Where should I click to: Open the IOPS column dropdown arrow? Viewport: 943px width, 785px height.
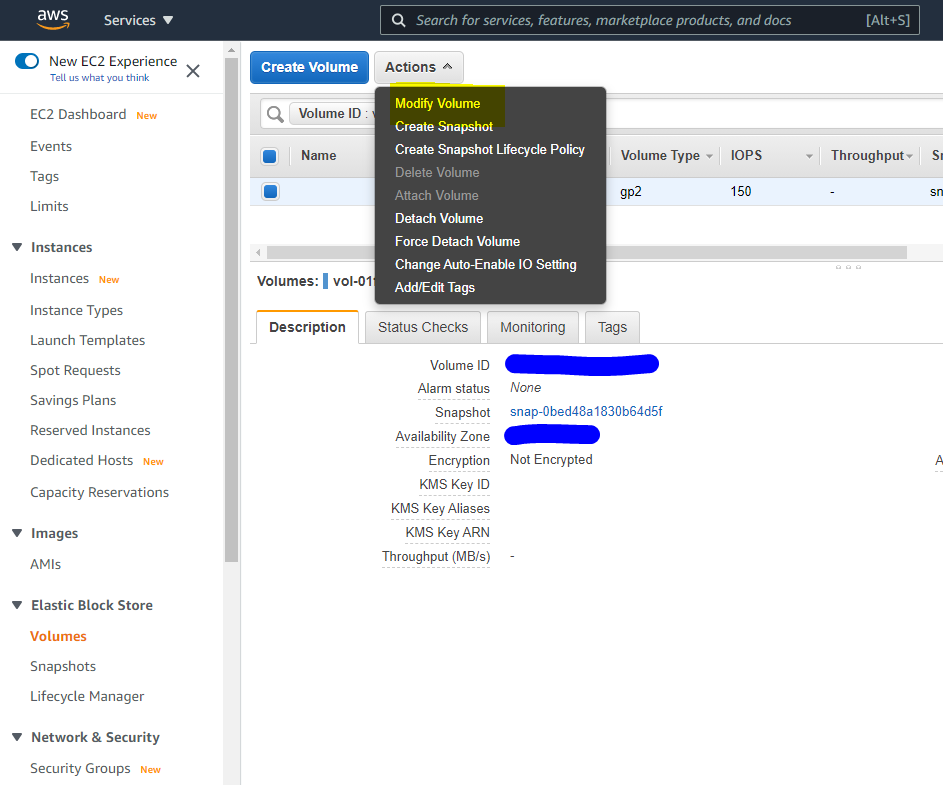[809, 156]
